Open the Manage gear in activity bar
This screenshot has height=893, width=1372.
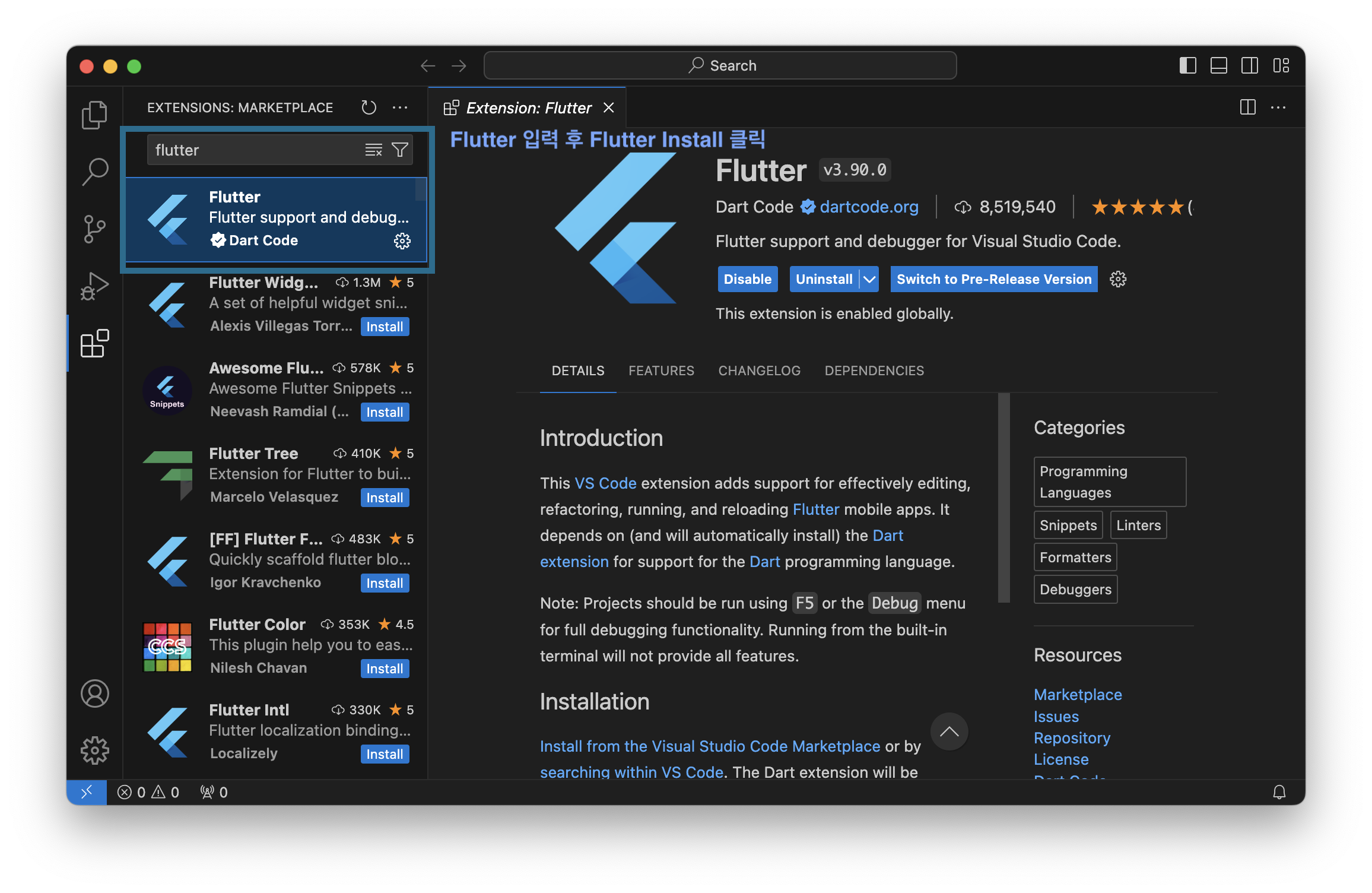click(94, 750)
